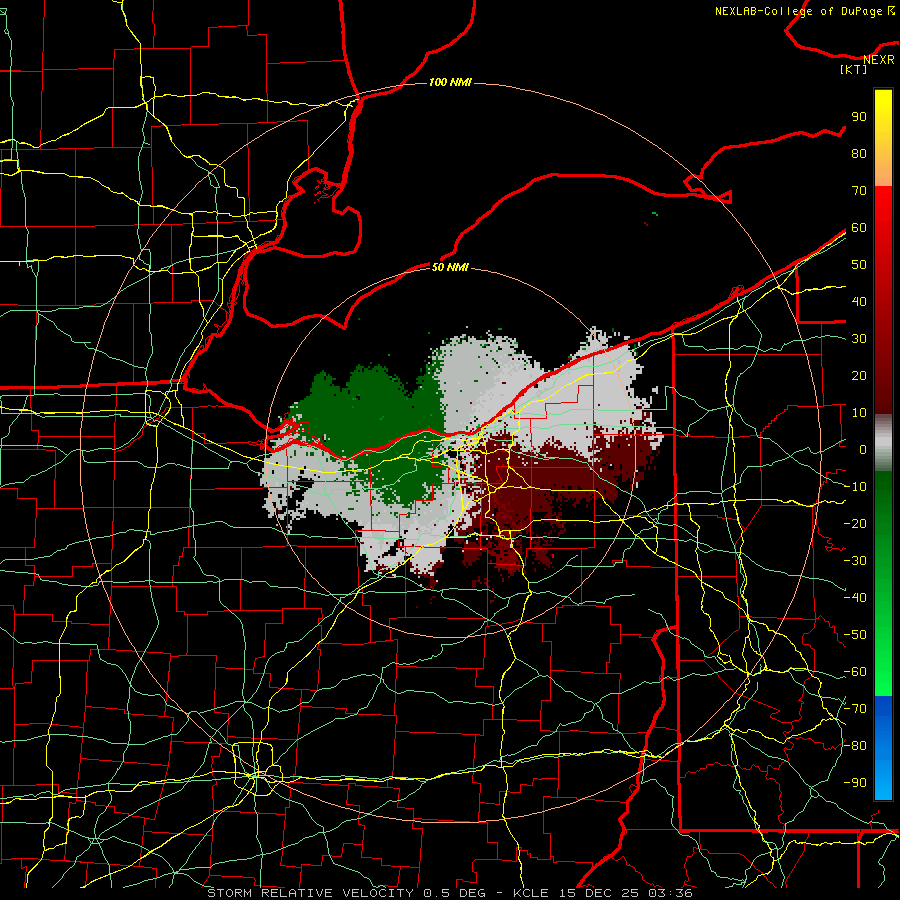
Task: Pick the blue bottom segment of color bar
Action: tap(883, 748)
